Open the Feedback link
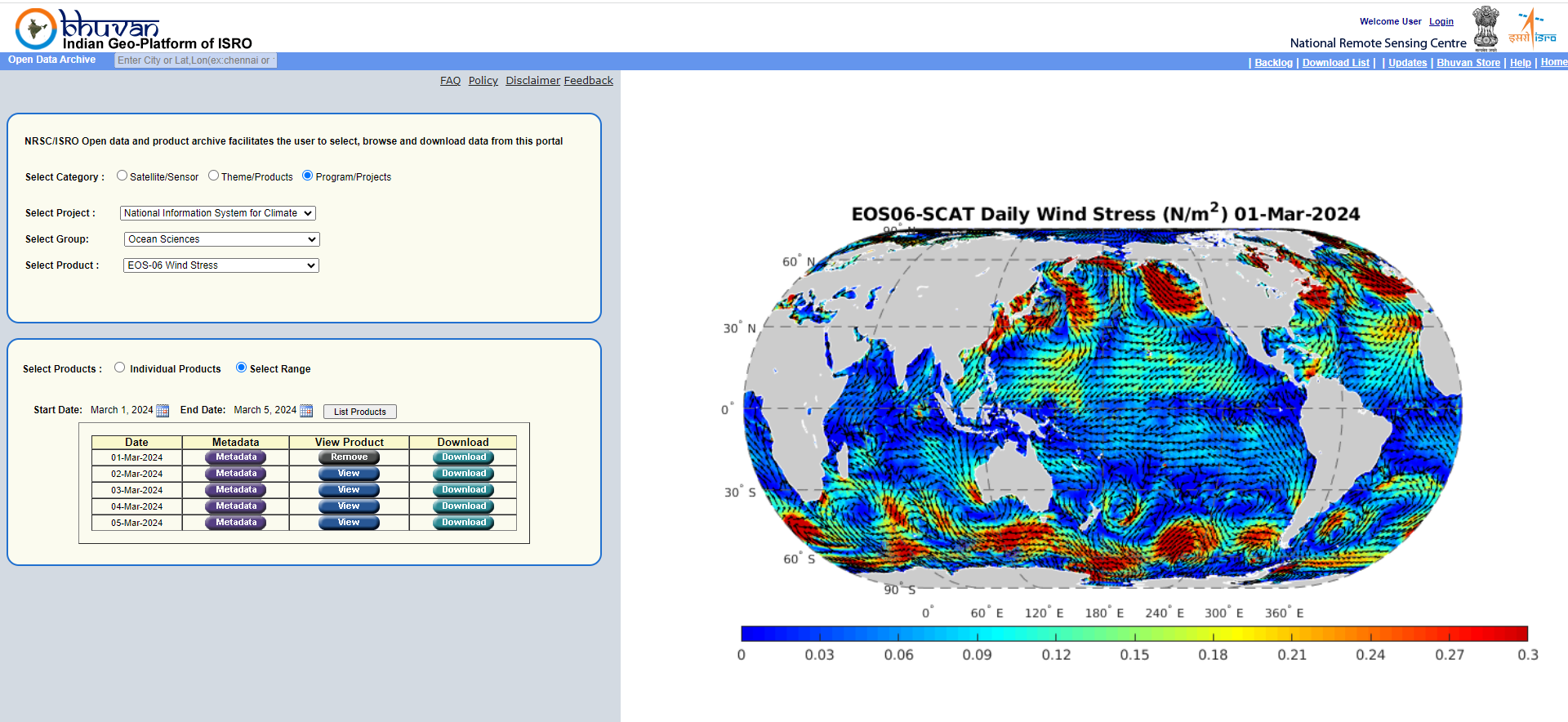 coord(588,81)
